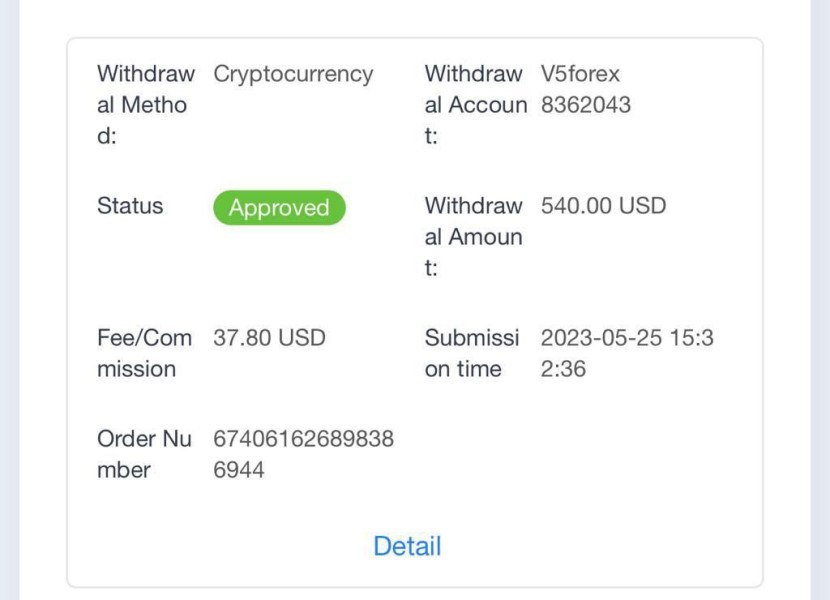Select order number line starting 67406162689838
Screen dimensions: 830x600
303,439
